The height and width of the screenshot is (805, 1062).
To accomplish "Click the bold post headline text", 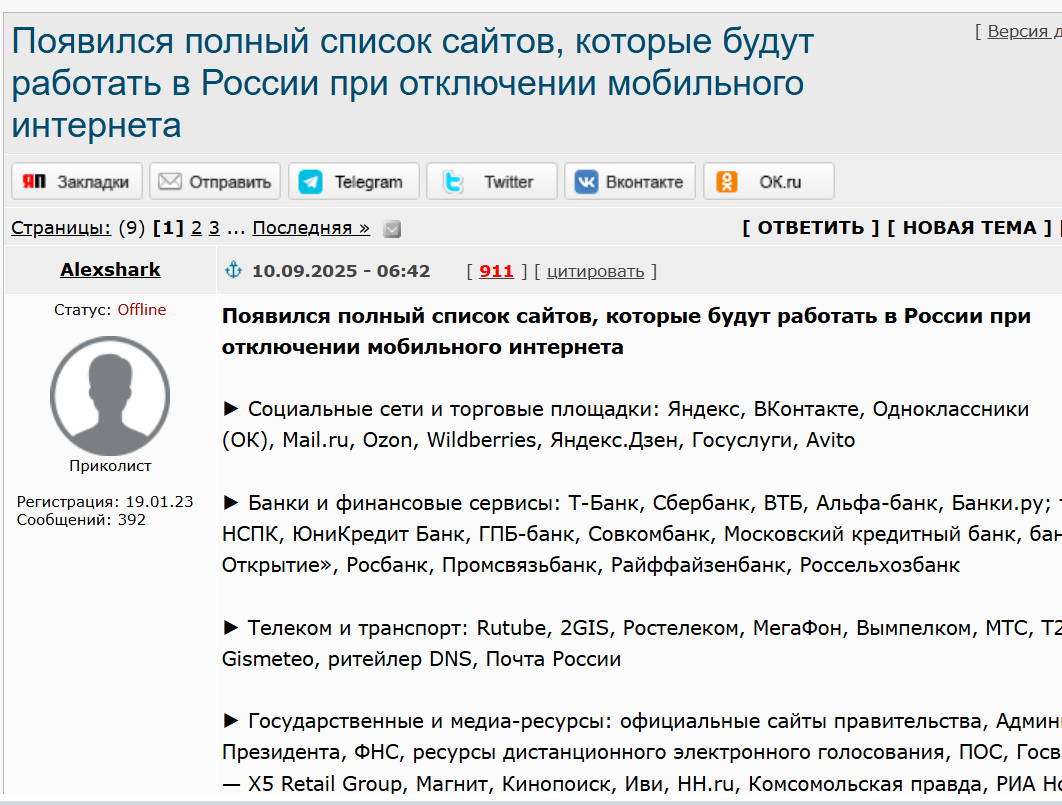I will pos(626,331).
